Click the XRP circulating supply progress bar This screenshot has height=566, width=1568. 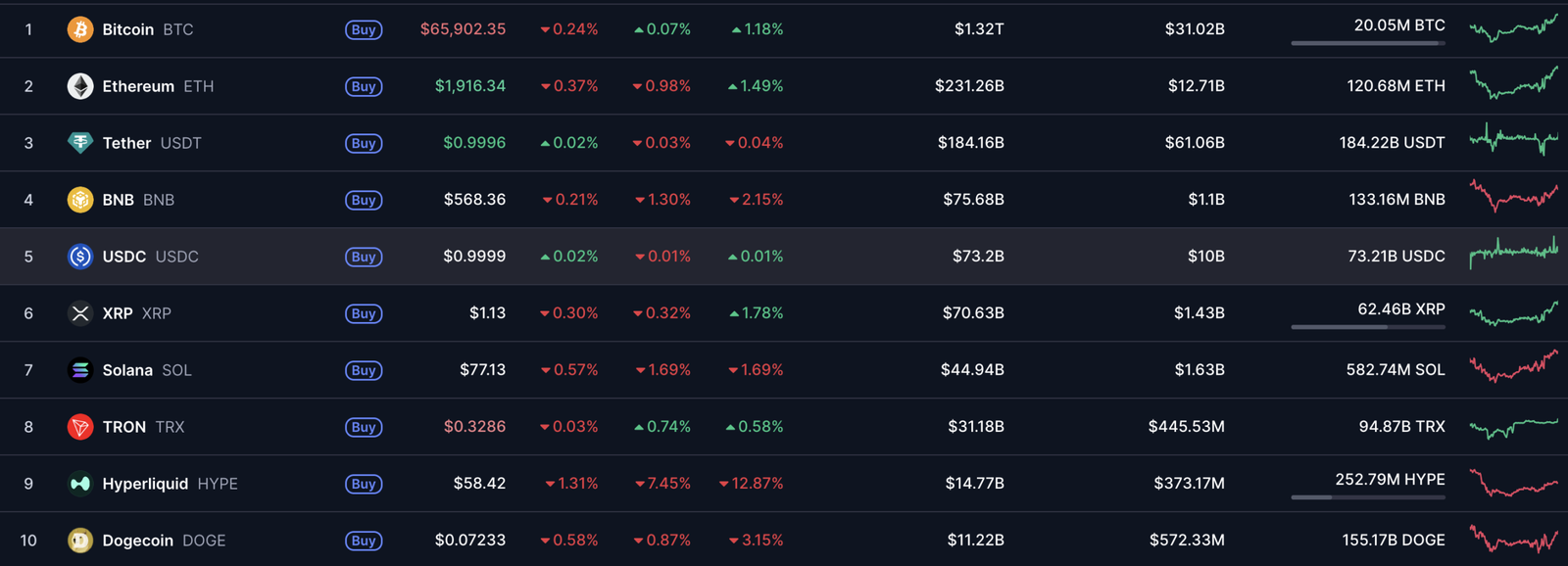(1368, 327)
